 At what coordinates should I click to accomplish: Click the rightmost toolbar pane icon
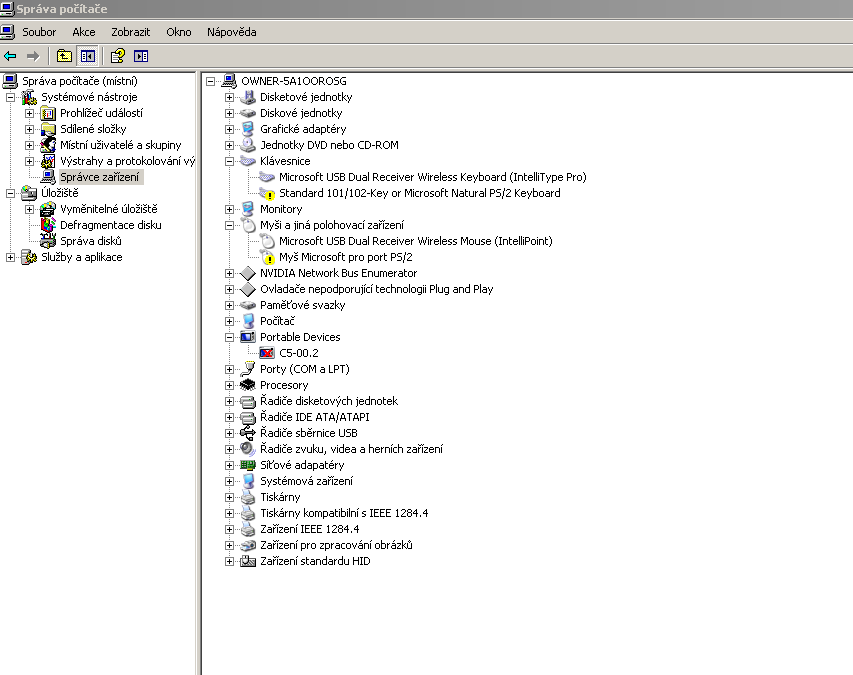pos(141,56)
